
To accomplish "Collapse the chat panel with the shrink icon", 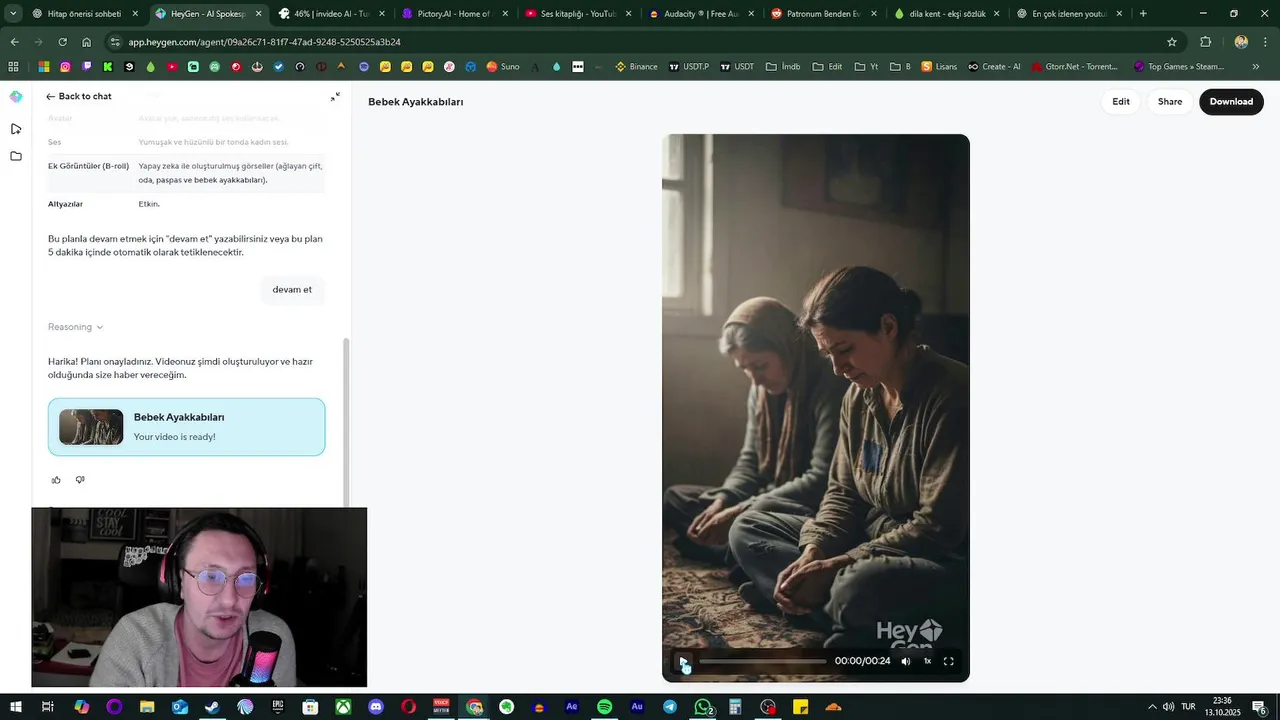I will (335, 96).
